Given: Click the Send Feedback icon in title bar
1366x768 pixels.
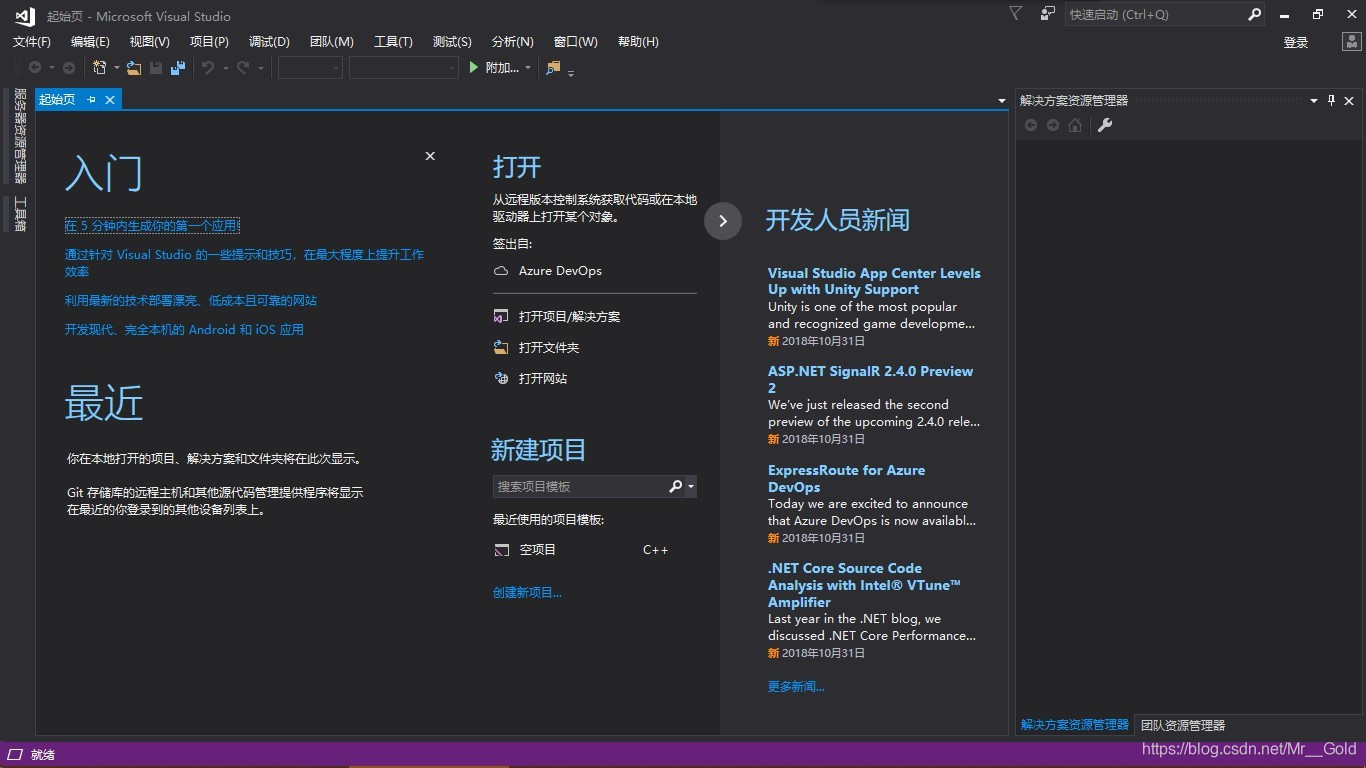Looking at the screenshot, I should (x=1047, y=14).
